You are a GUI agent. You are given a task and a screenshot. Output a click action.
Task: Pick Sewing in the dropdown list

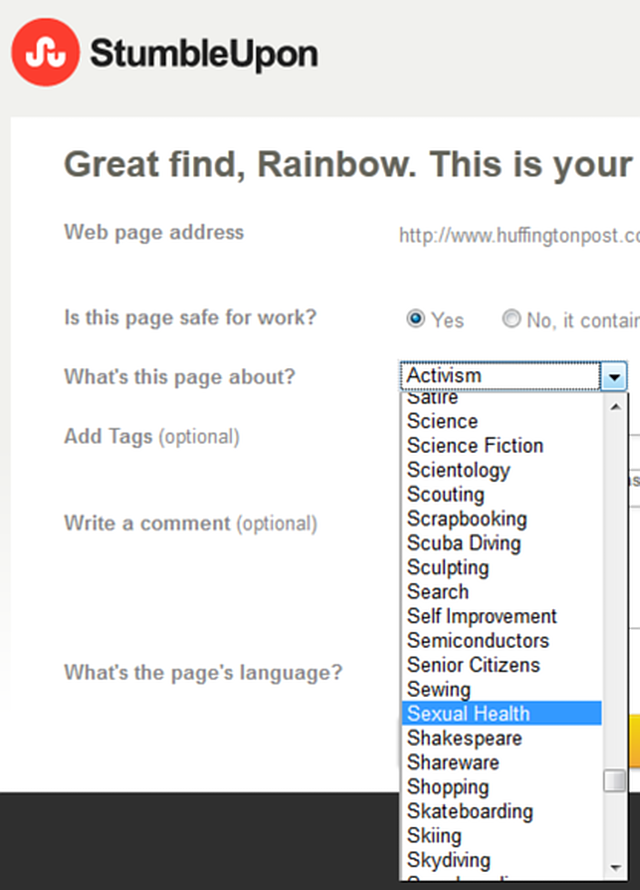pos(501,690)
